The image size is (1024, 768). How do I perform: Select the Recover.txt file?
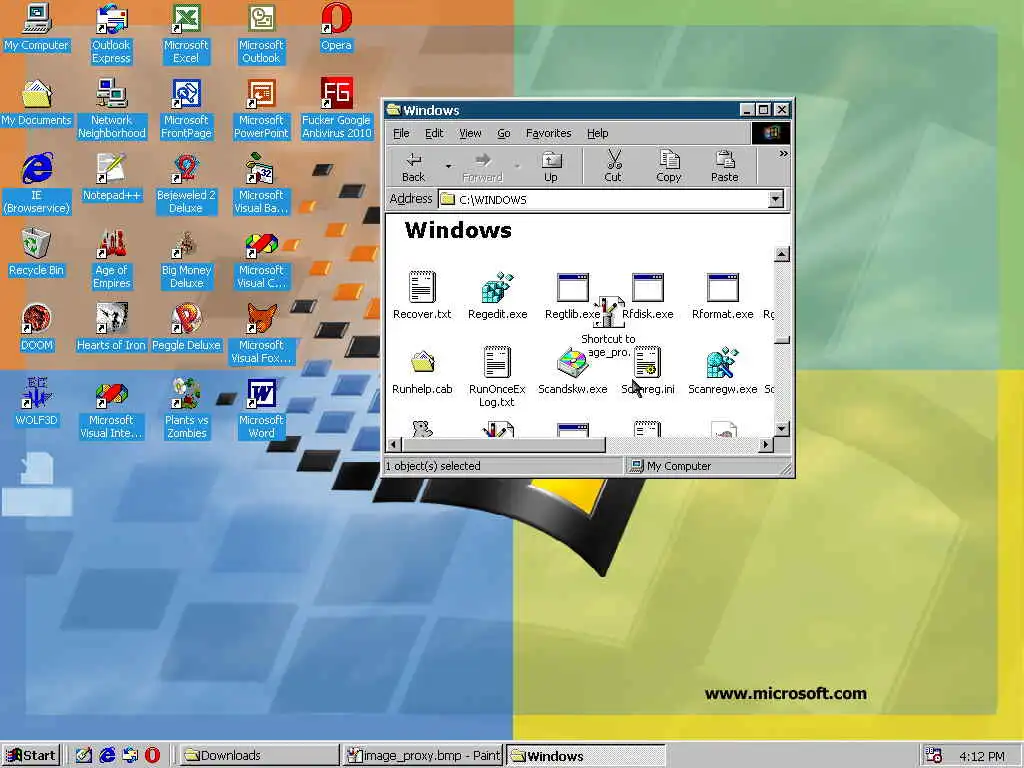point(422,296)
